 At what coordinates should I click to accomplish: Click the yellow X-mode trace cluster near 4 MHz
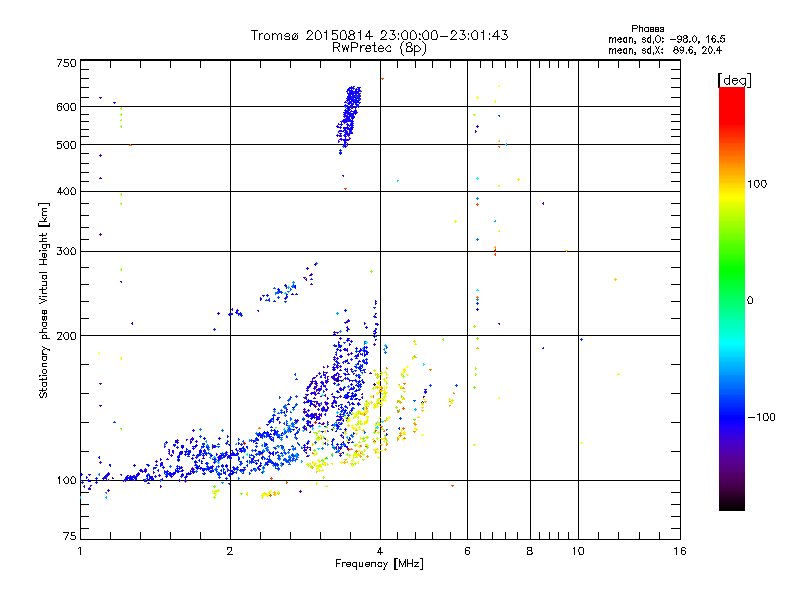click(381, 390)
